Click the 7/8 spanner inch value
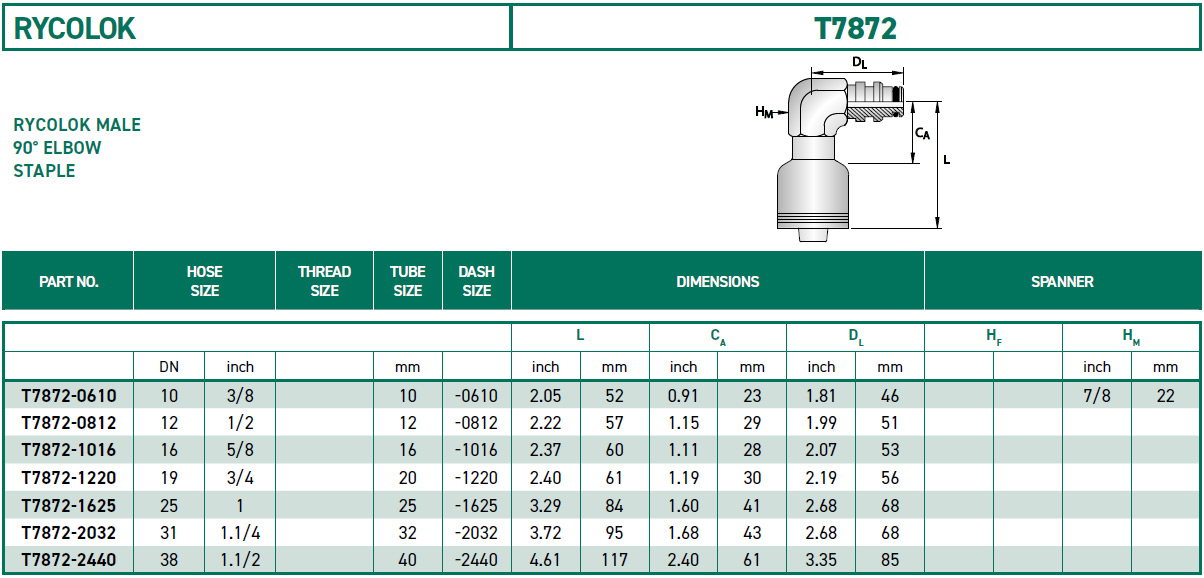Screen dimensions: 1204x578 [1097, 396]
